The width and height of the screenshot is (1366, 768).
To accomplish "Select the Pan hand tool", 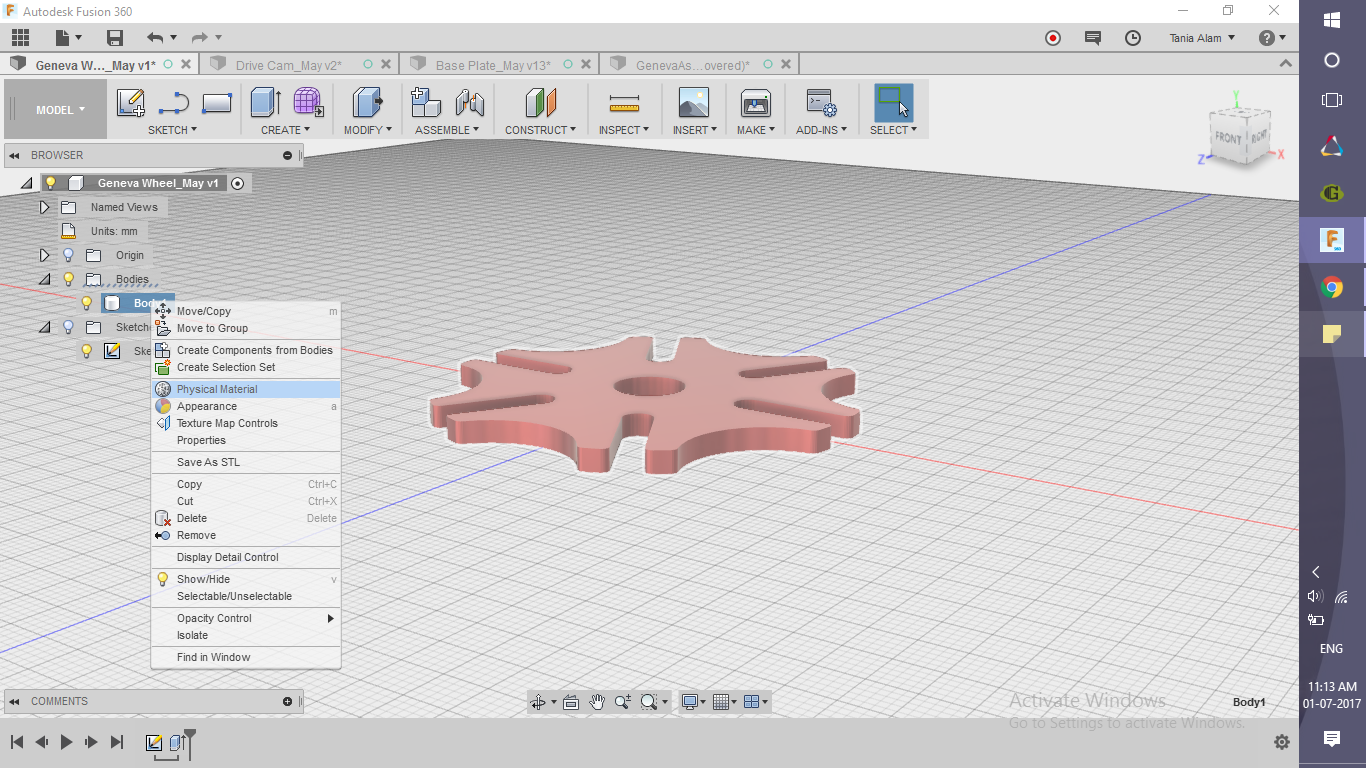I will 597,702.
